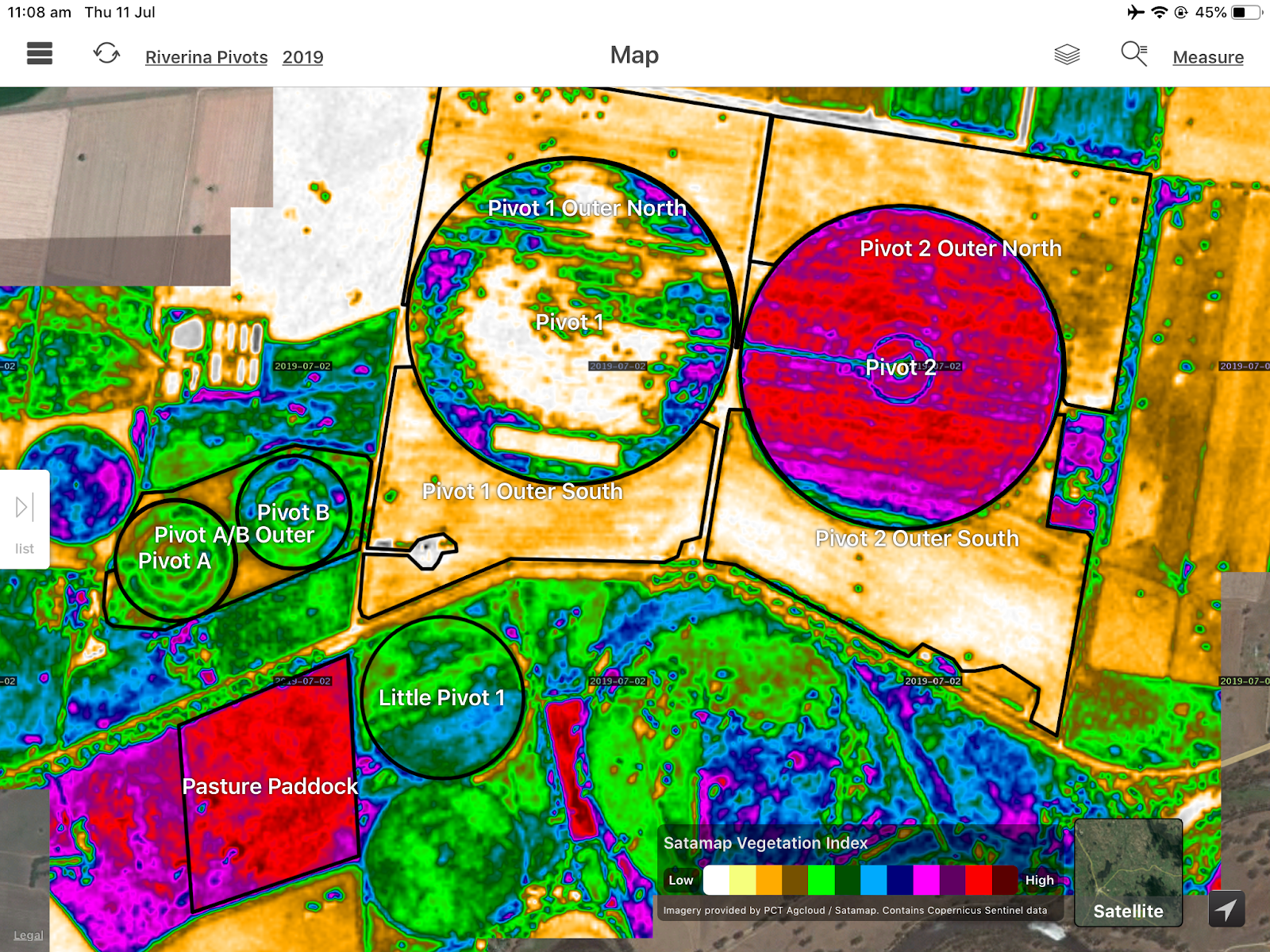Select the Pivot 2 field

tap(900, 367)
